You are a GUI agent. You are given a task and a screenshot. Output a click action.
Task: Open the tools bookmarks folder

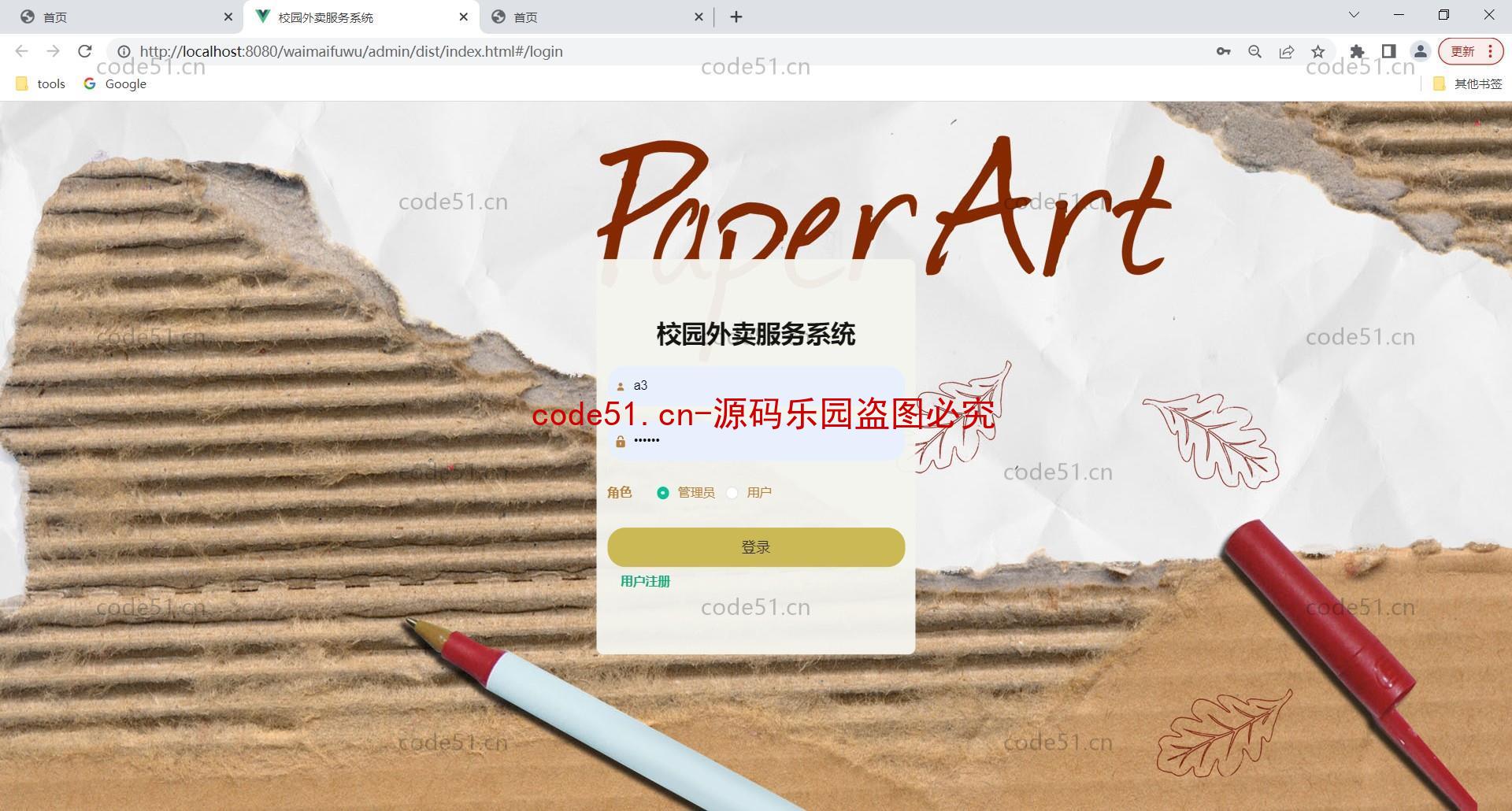pos(41,83)
